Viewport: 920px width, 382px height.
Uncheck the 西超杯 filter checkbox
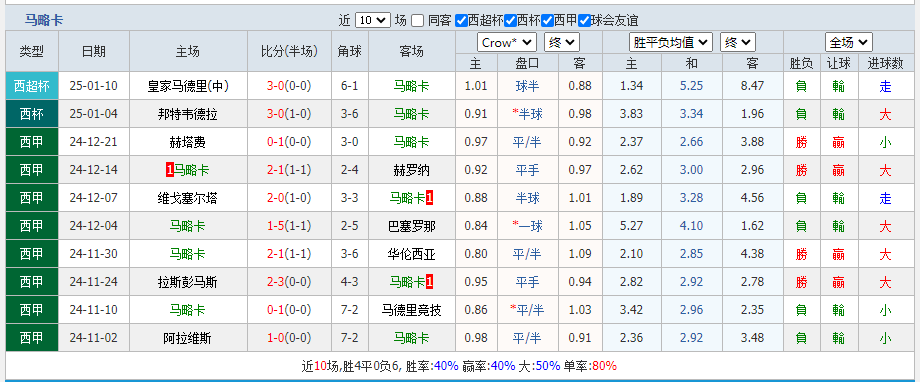(461, 21)
